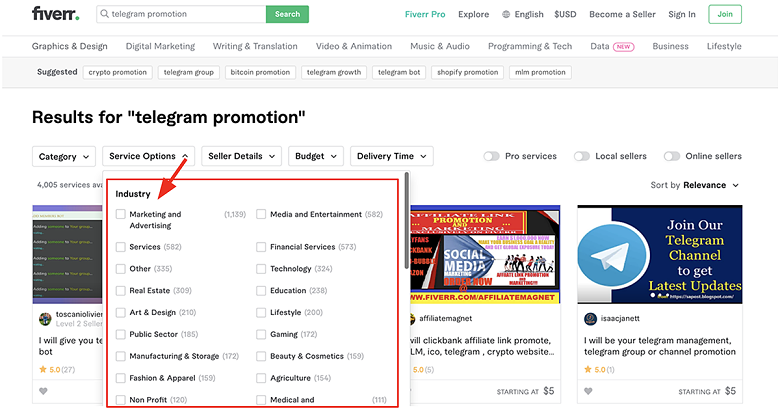Open Graphics & Design category
780x410 pixels.
[x=70, y=46]
